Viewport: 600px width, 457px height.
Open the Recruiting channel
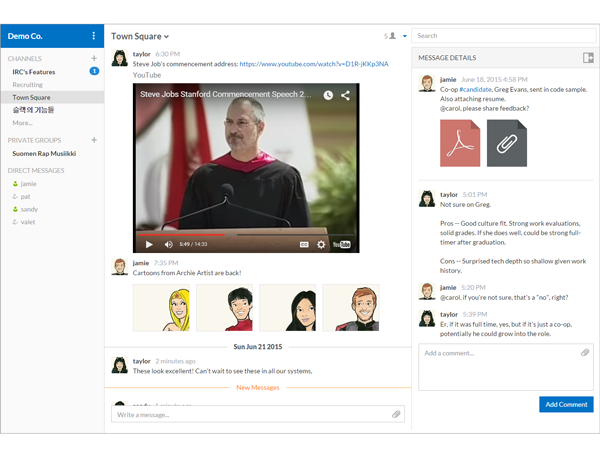tap(28, 85)
